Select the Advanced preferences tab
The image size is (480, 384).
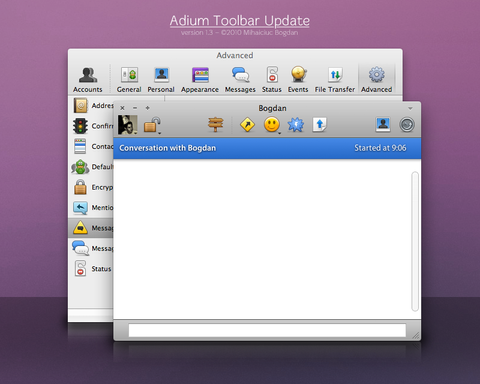tap(376, 79)
